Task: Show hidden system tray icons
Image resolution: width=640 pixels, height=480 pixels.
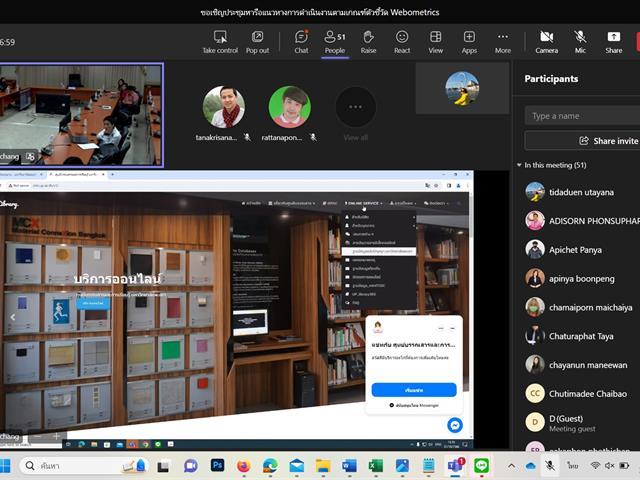Action: pos(511,465)
